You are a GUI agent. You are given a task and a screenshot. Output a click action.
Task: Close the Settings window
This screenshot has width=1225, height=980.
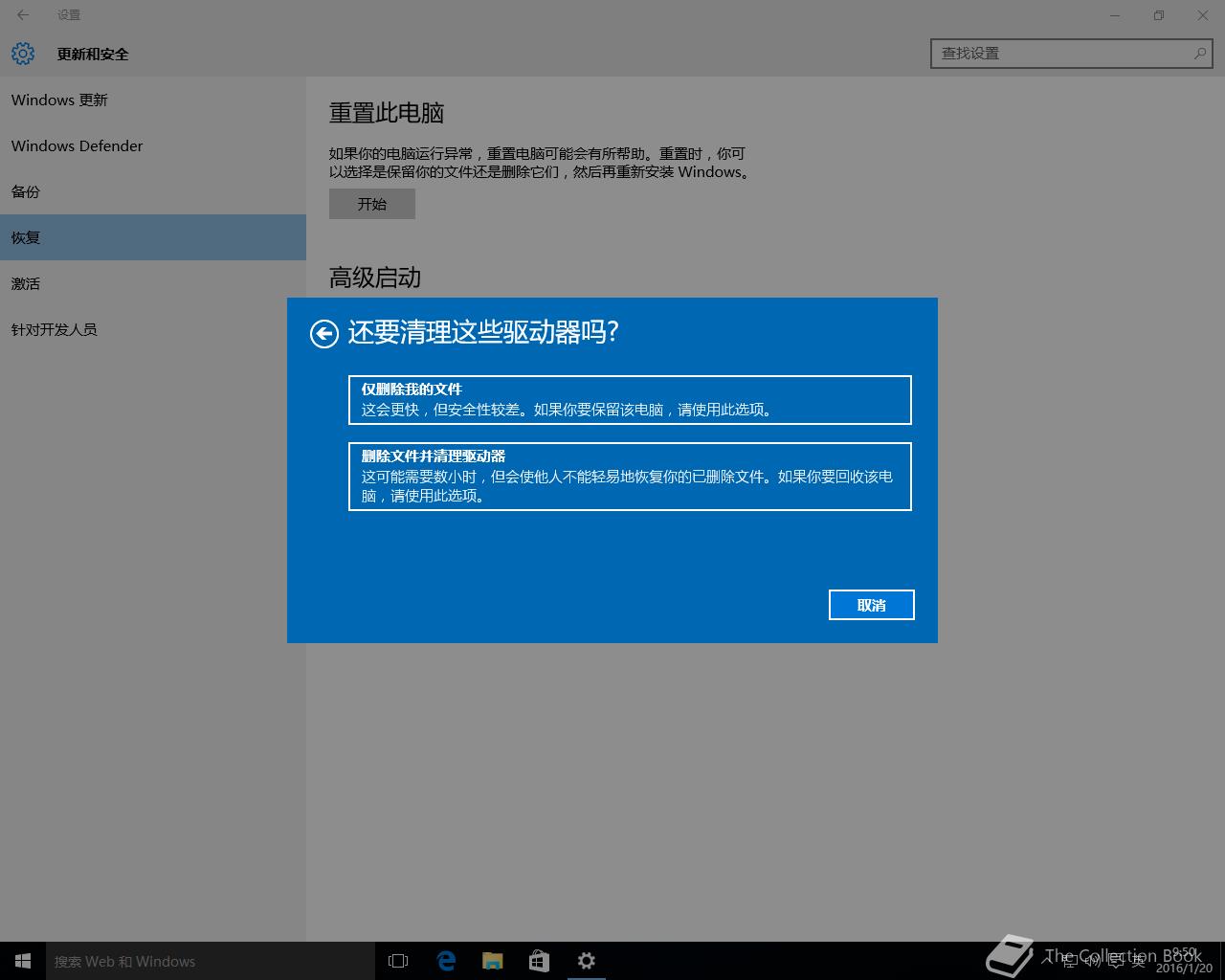click(x=1203, y=15)
